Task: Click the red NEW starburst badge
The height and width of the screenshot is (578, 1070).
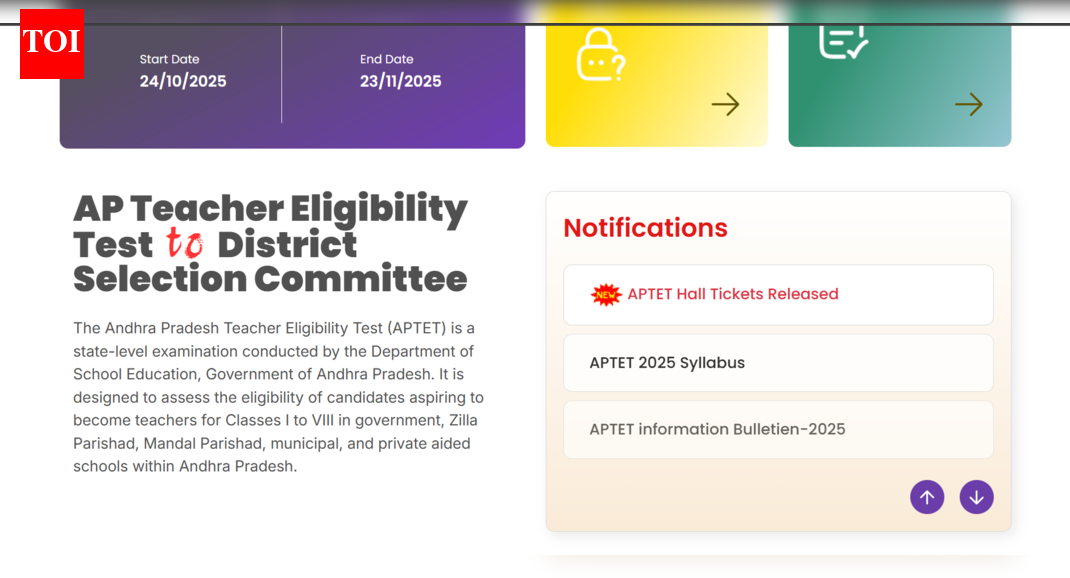Action: [606, 294]
